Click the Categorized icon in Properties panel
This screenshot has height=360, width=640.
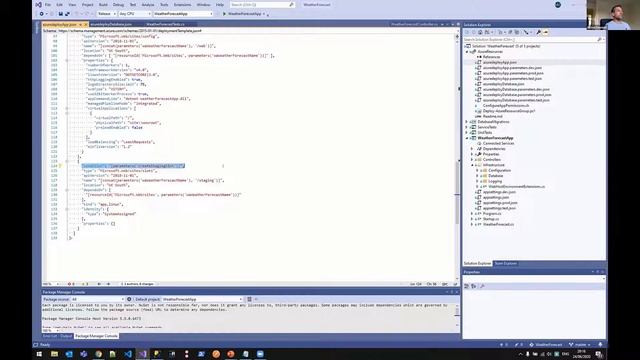467,286
